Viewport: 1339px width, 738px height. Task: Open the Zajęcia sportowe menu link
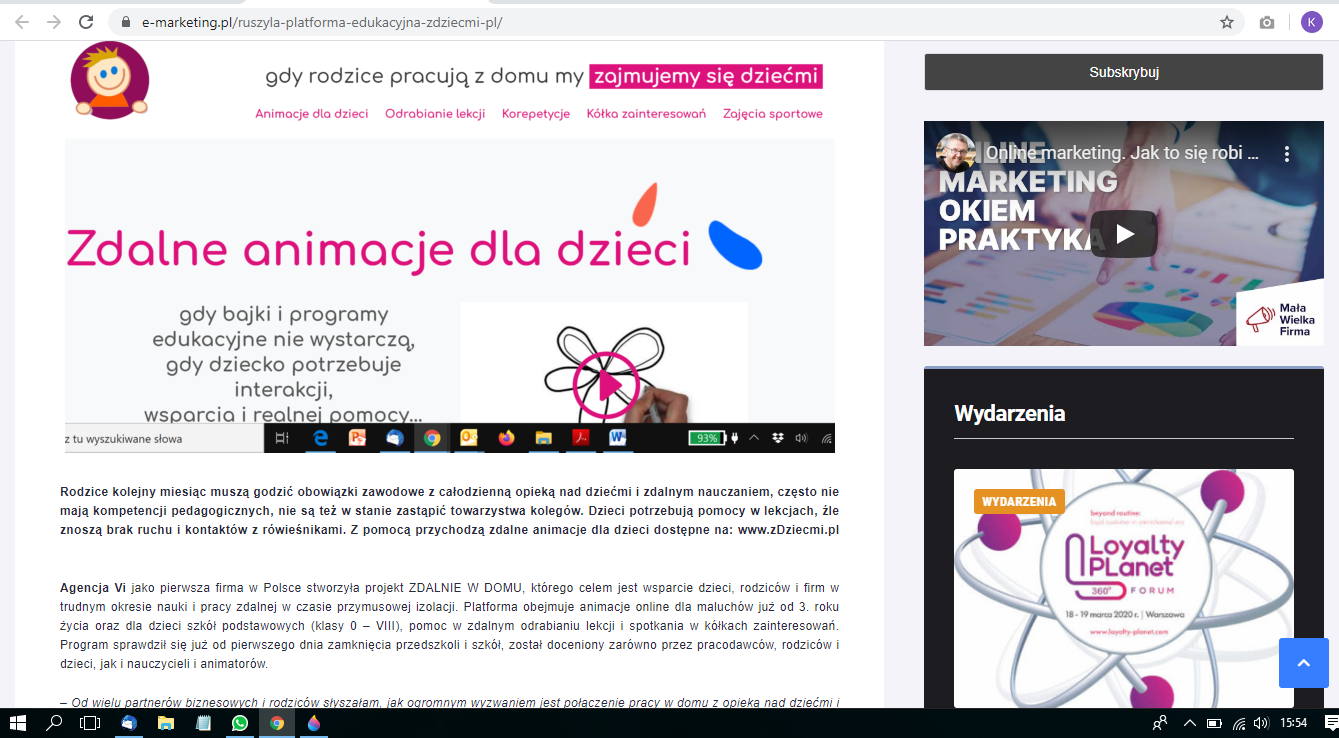pos(772,114)
